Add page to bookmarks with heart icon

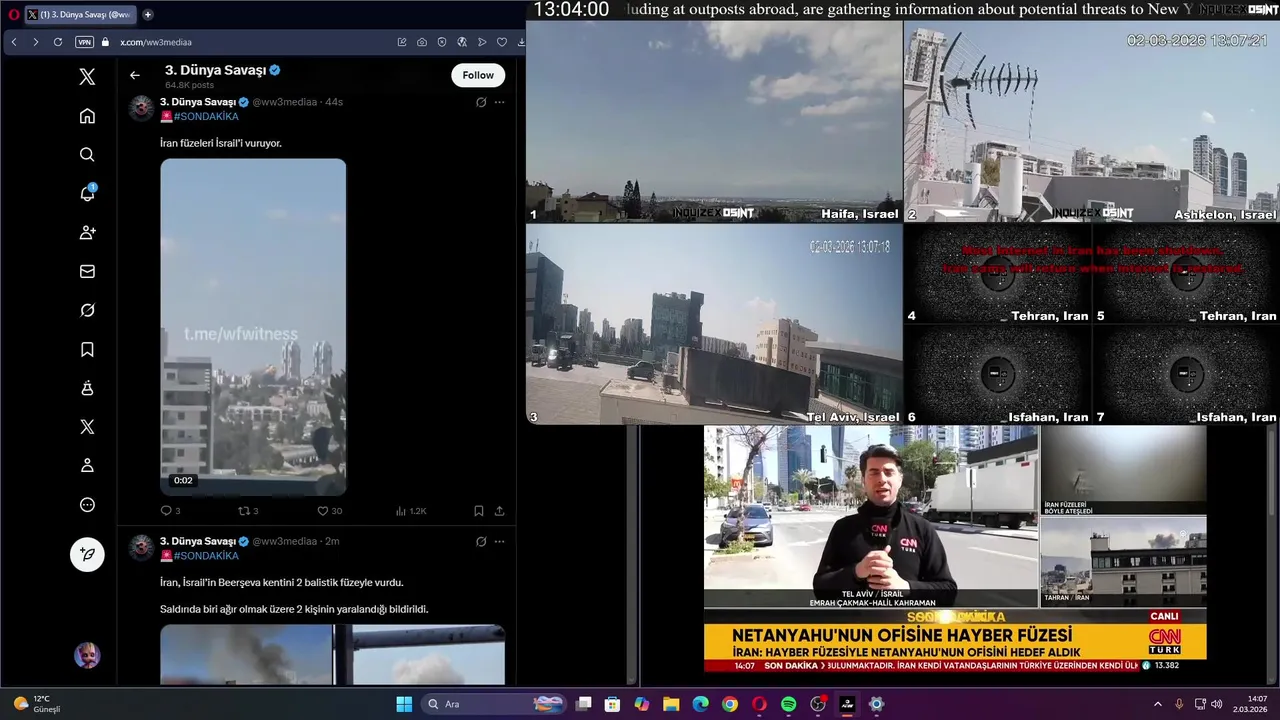(502, 42)
